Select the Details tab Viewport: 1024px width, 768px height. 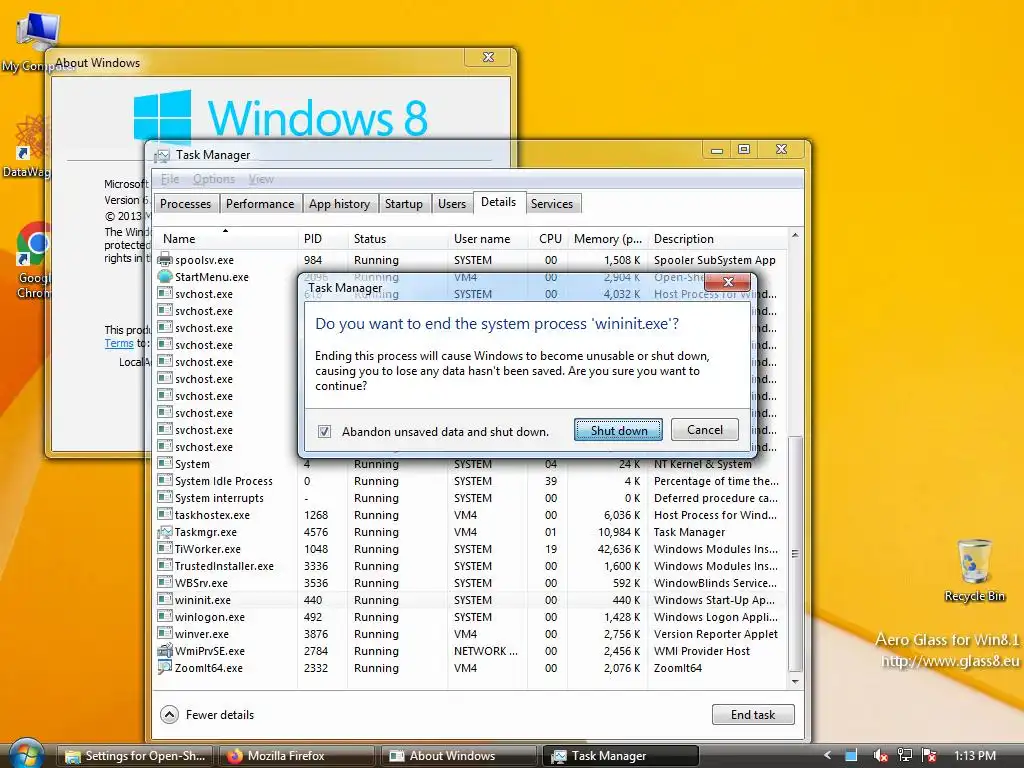[498, 202]
